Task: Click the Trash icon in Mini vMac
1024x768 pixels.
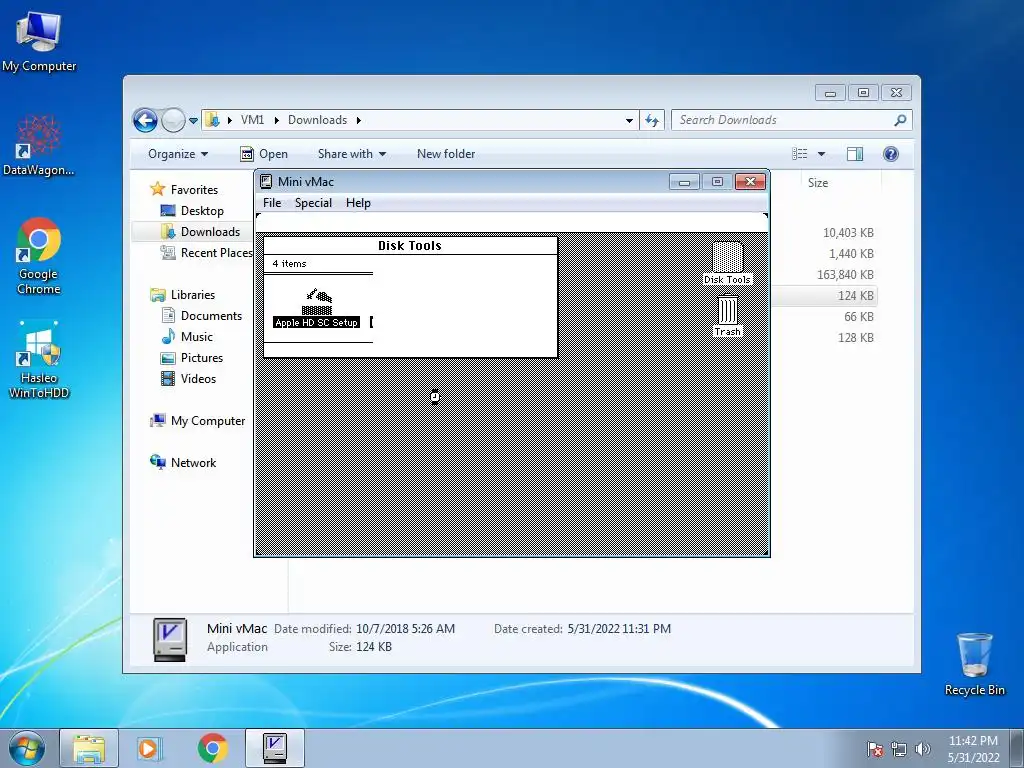Action: [728, 315]
